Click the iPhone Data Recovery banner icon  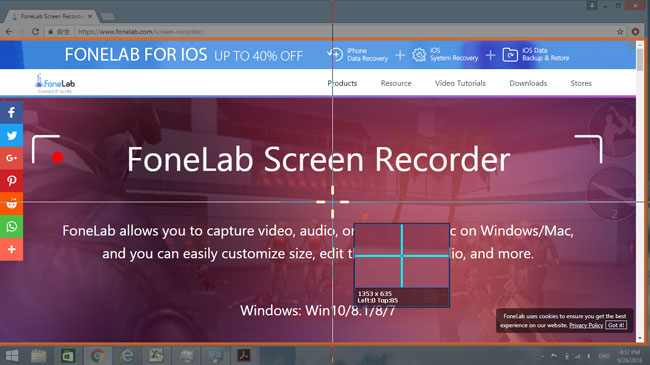coord(336,54)
